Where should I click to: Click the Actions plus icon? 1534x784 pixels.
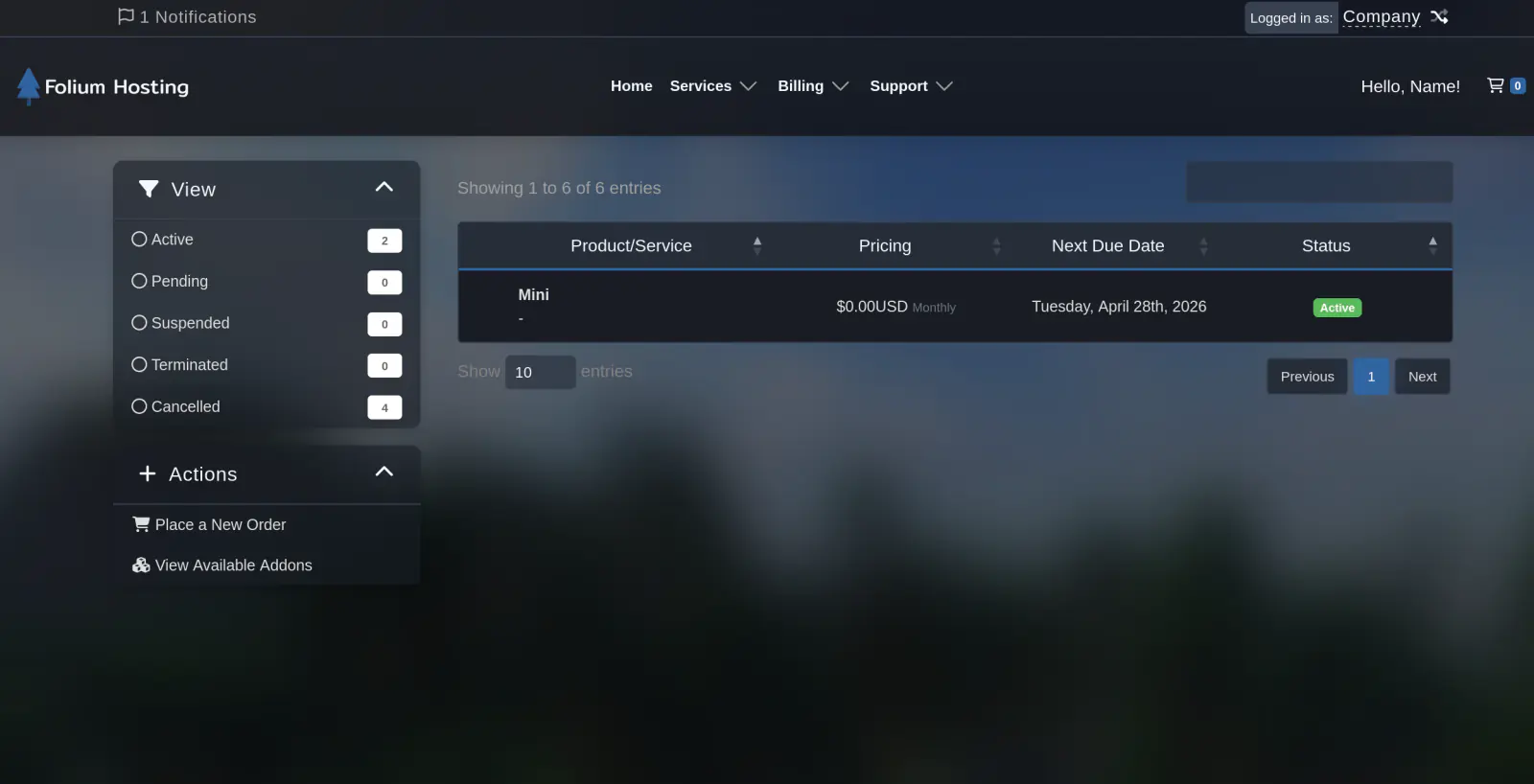click(148, 473)
